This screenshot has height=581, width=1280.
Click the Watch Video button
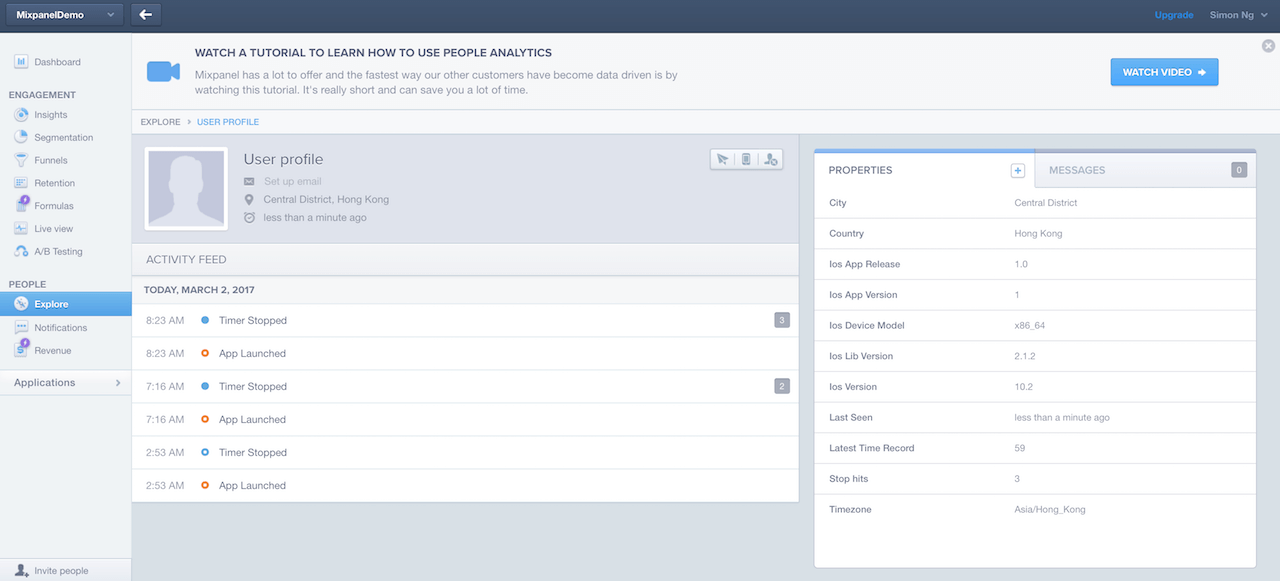(x=1164, y=72)
